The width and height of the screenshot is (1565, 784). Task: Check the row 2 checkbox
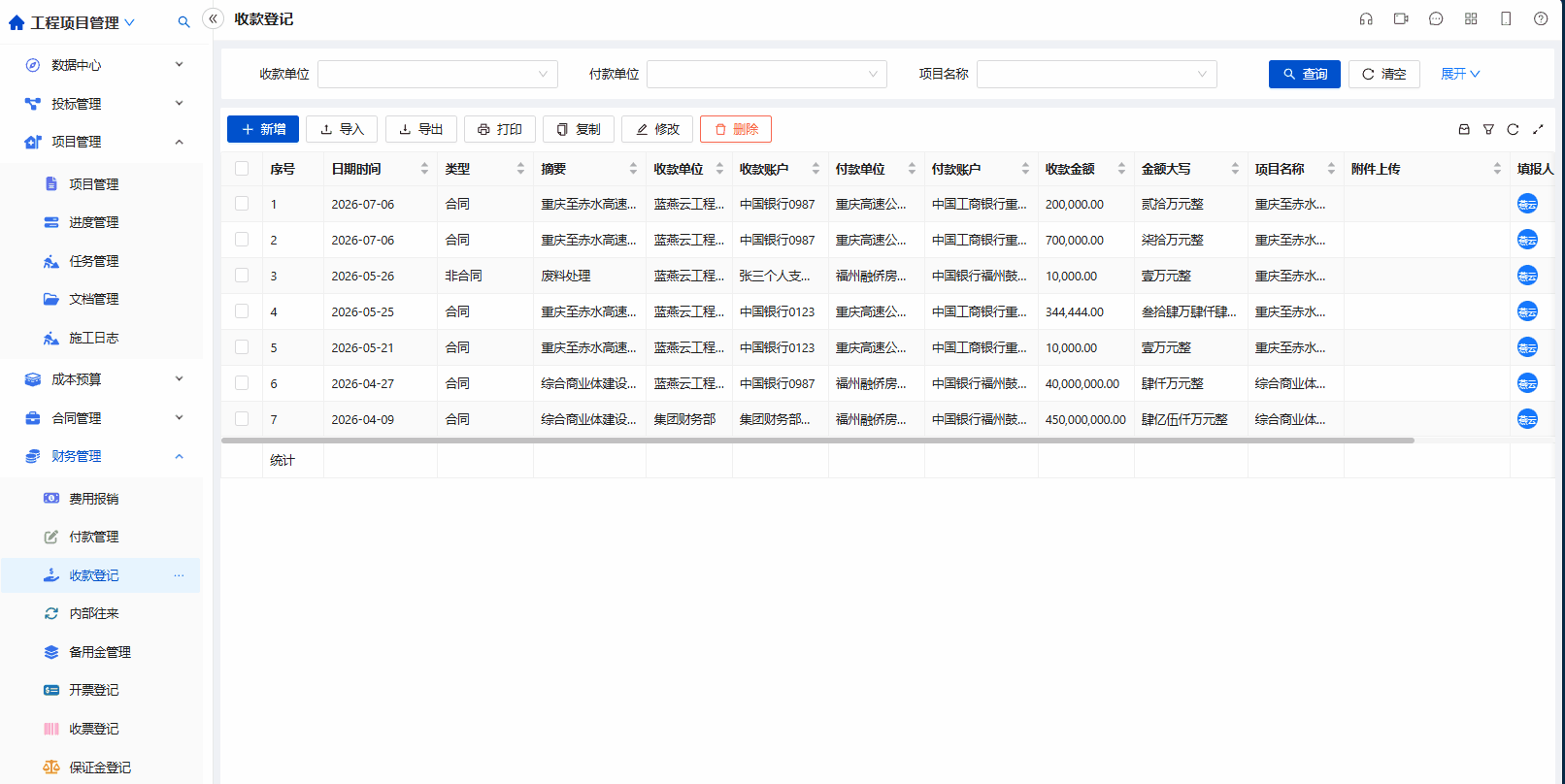242,240
